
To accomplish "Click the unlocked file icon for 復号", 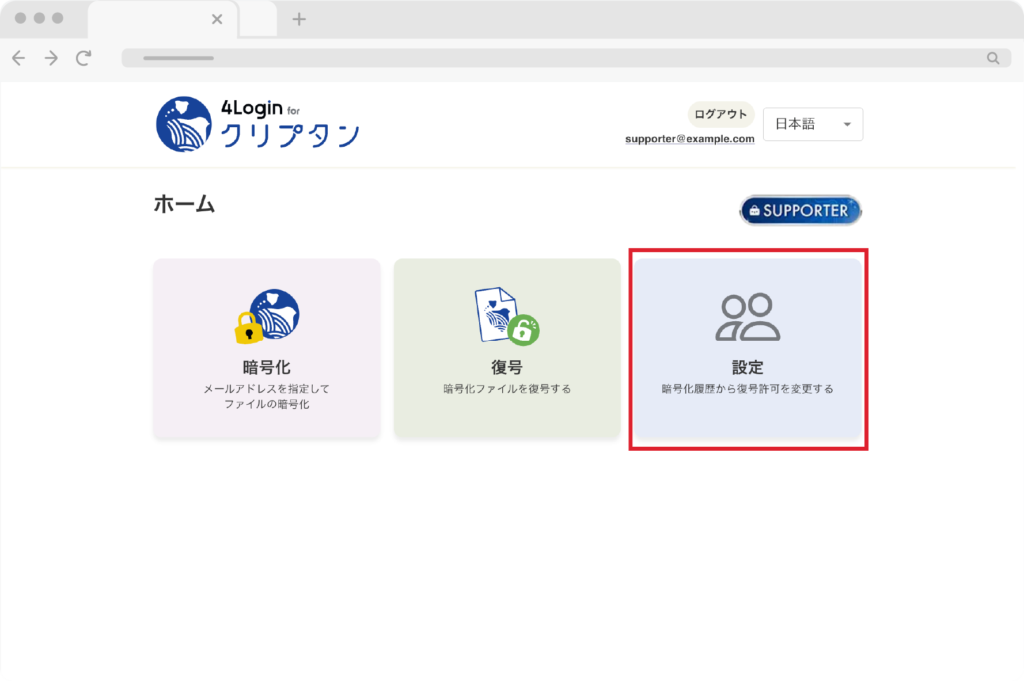I will click(x=506, y=316).
